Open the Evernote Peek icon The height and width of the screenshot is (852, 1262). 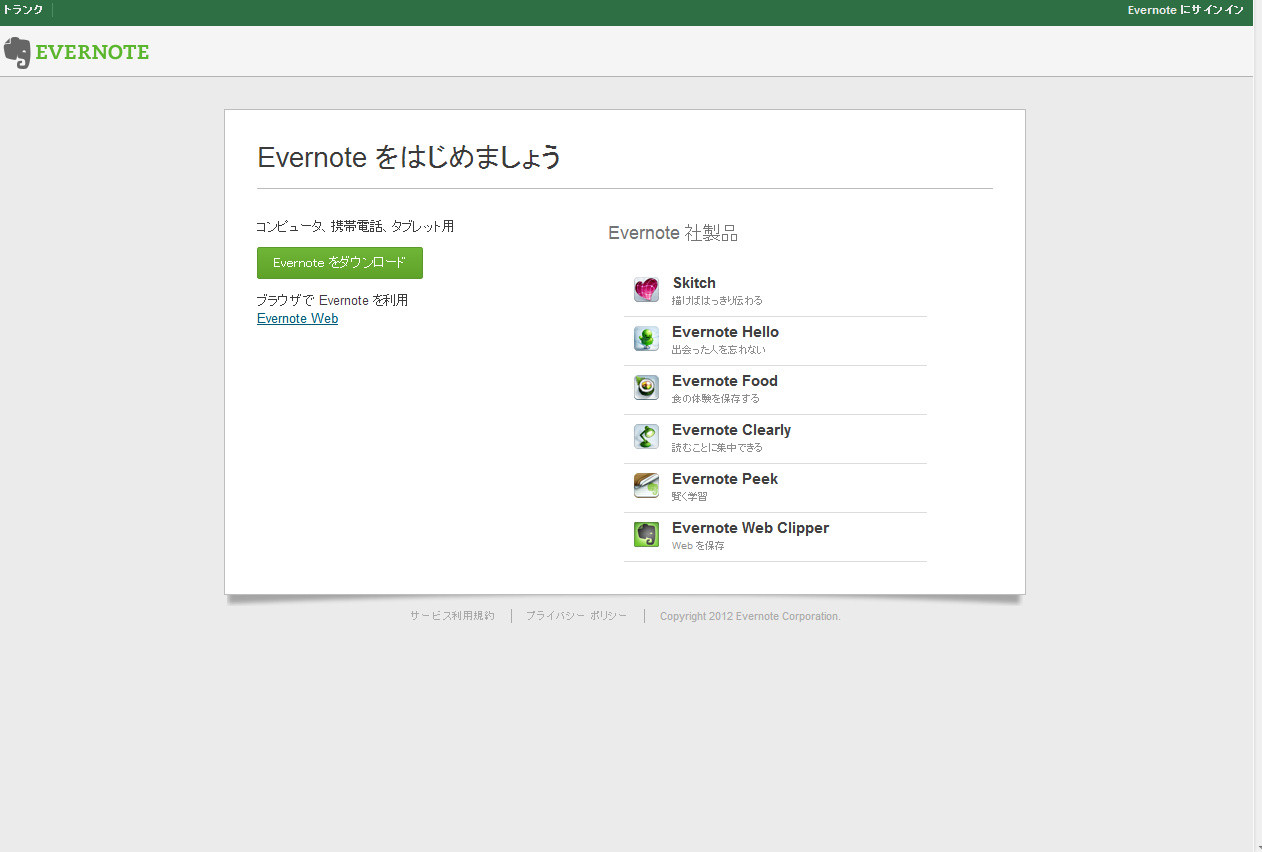(646, 486)
